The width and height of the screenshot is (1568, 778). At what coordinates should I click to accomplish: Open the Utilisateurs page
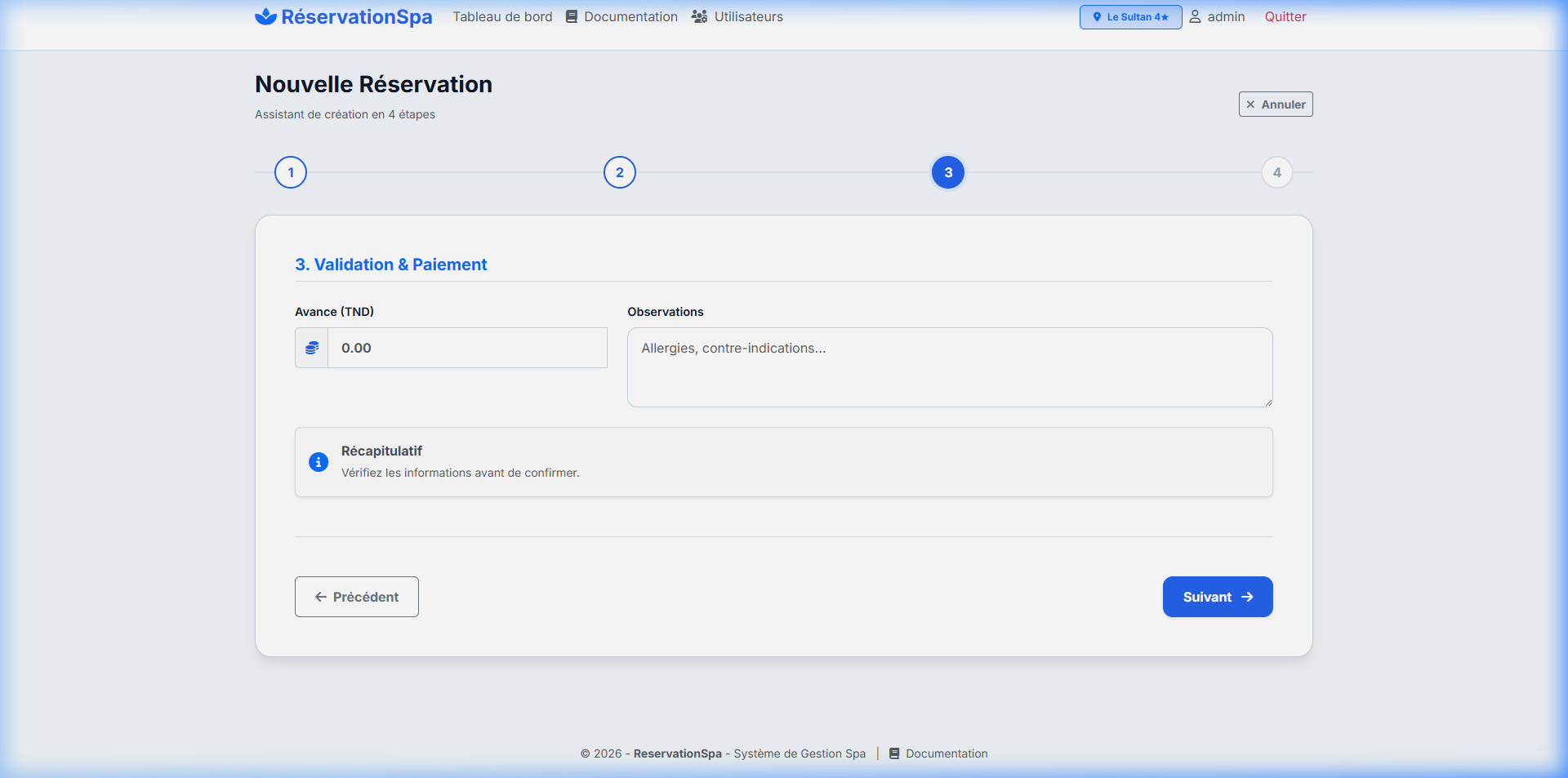[737, 16]
